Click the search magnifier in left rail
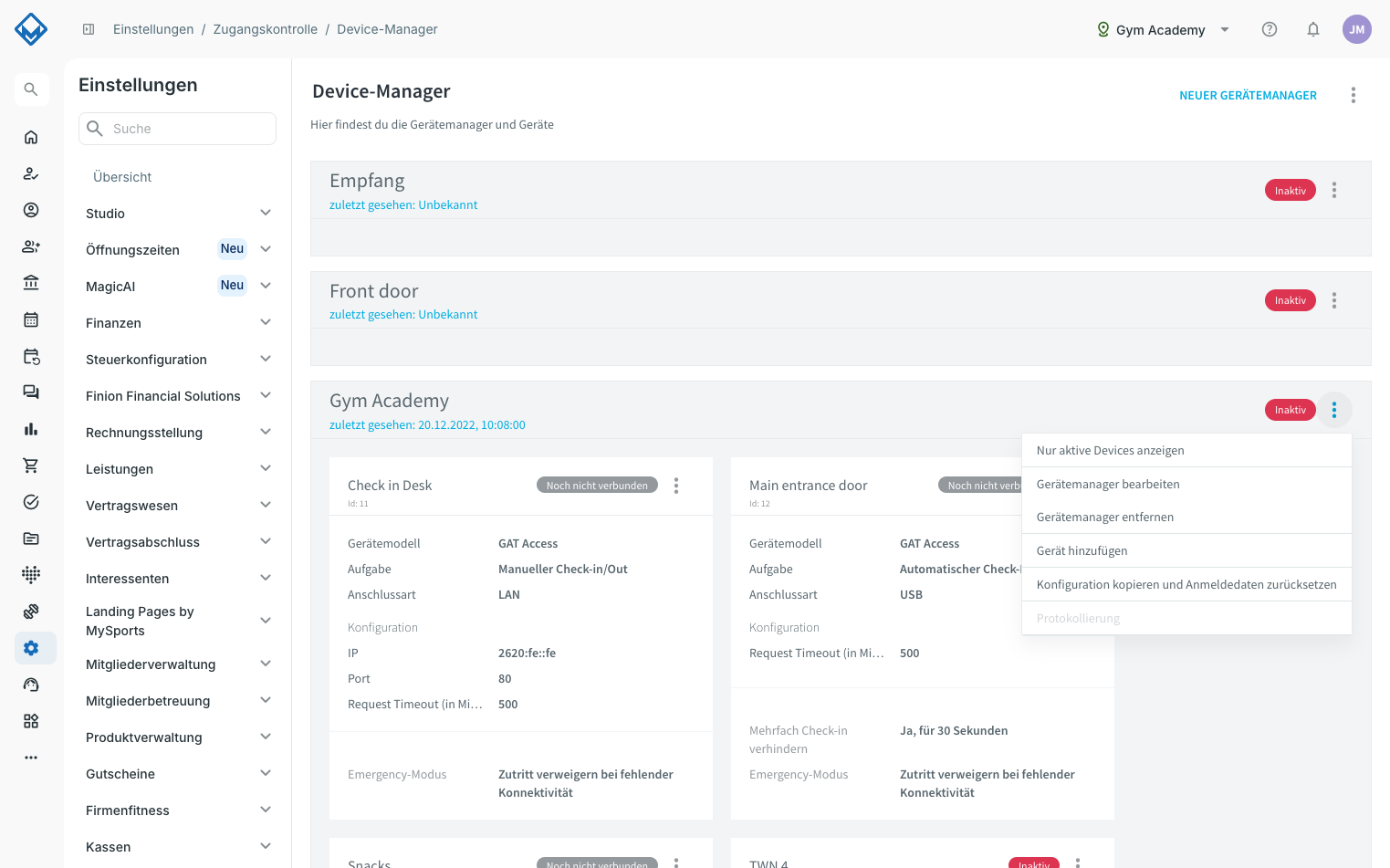Viewport: 1390px width, 868px height. click(31, 89)
